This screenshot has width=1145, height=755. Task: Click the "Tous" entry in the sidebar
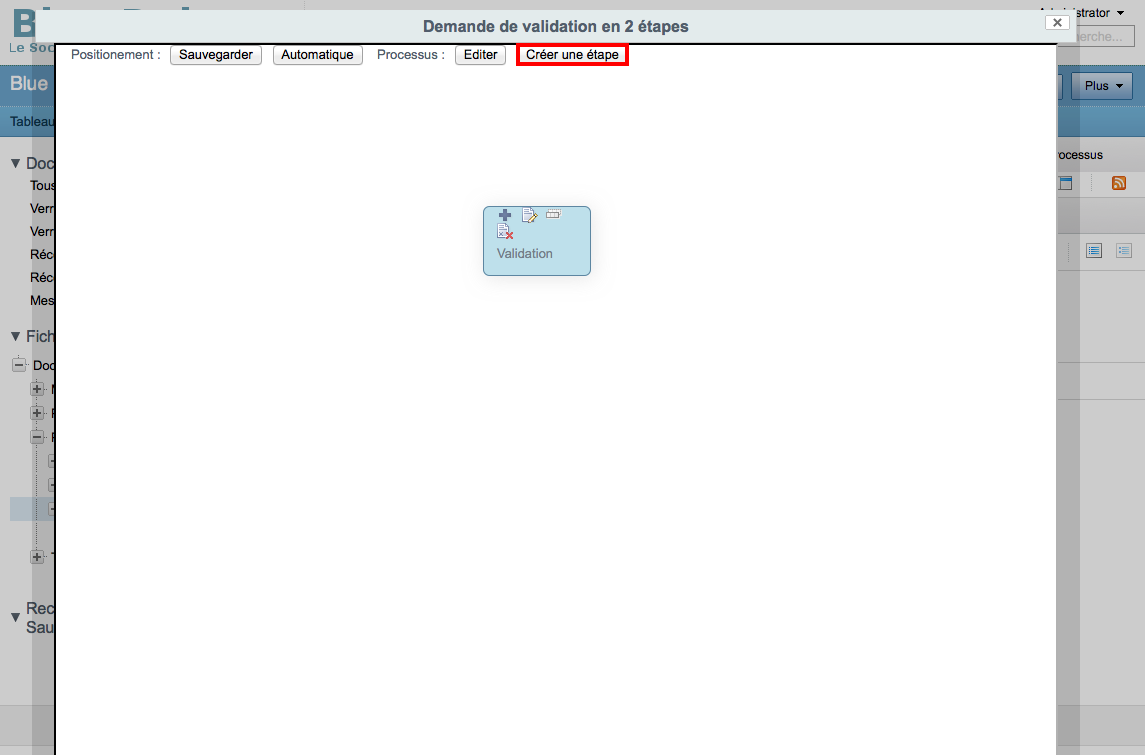click(42, 185)
